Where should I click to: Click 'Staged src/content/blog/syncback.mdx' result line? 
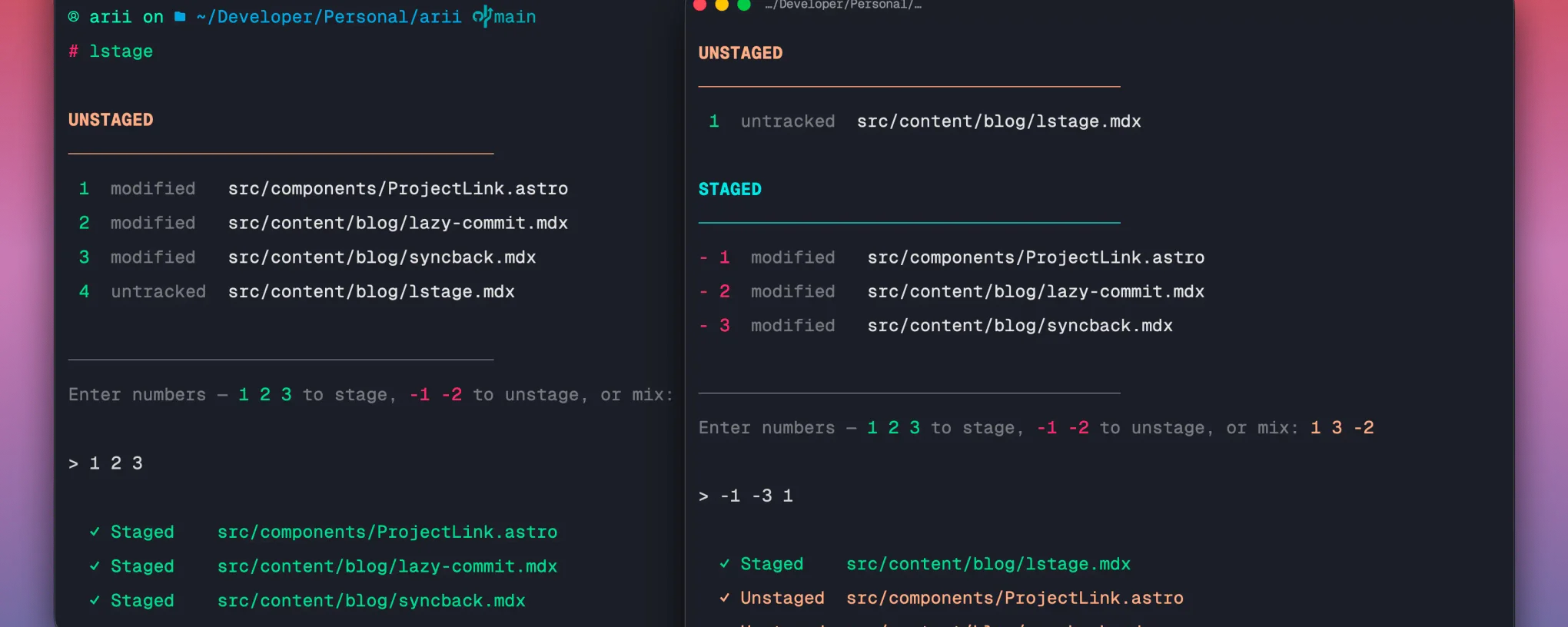point(307,601)
